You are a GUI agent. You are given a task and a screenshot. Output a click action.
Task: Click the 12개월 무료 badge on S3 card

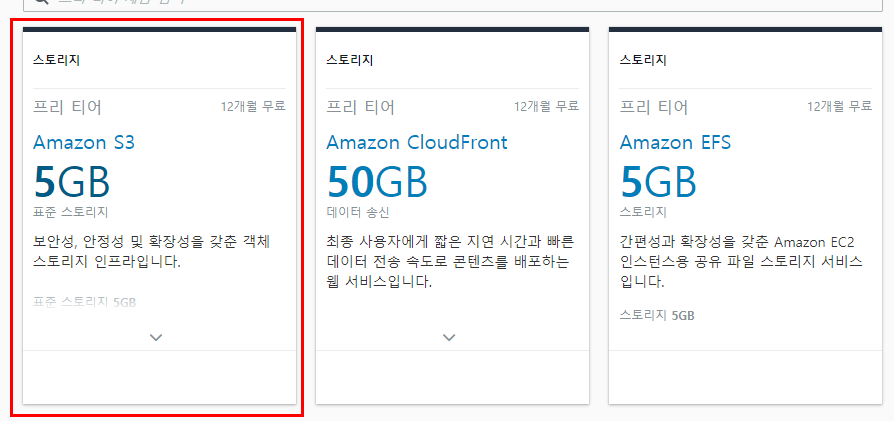(253, 106)
